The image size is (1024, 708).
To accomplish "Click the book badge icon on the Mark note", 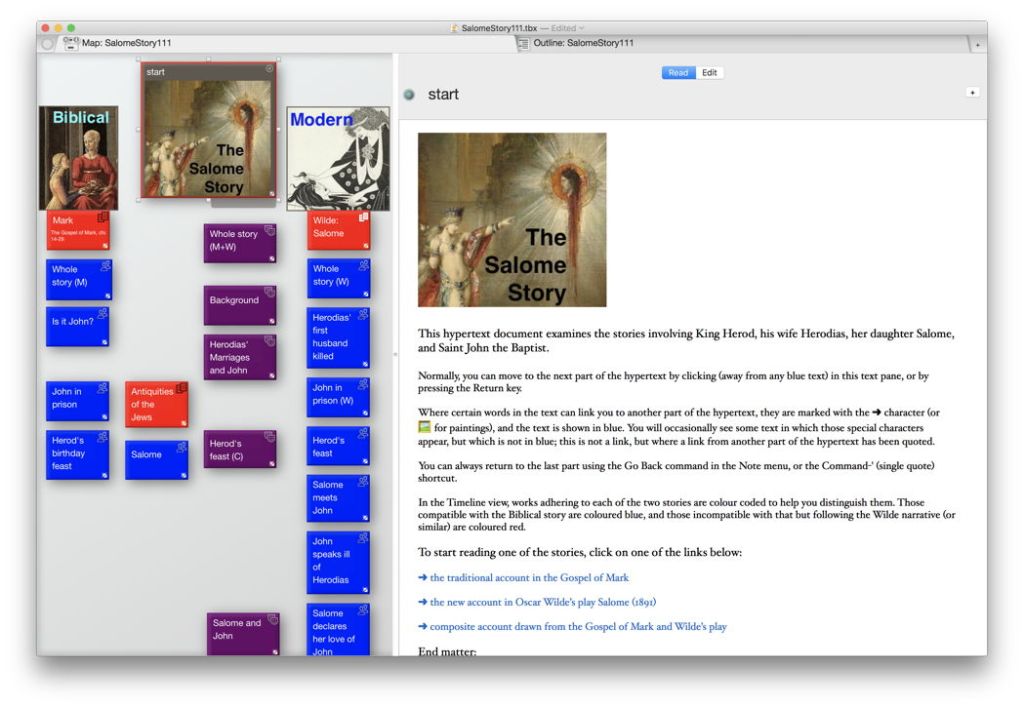I will point(102,217).
